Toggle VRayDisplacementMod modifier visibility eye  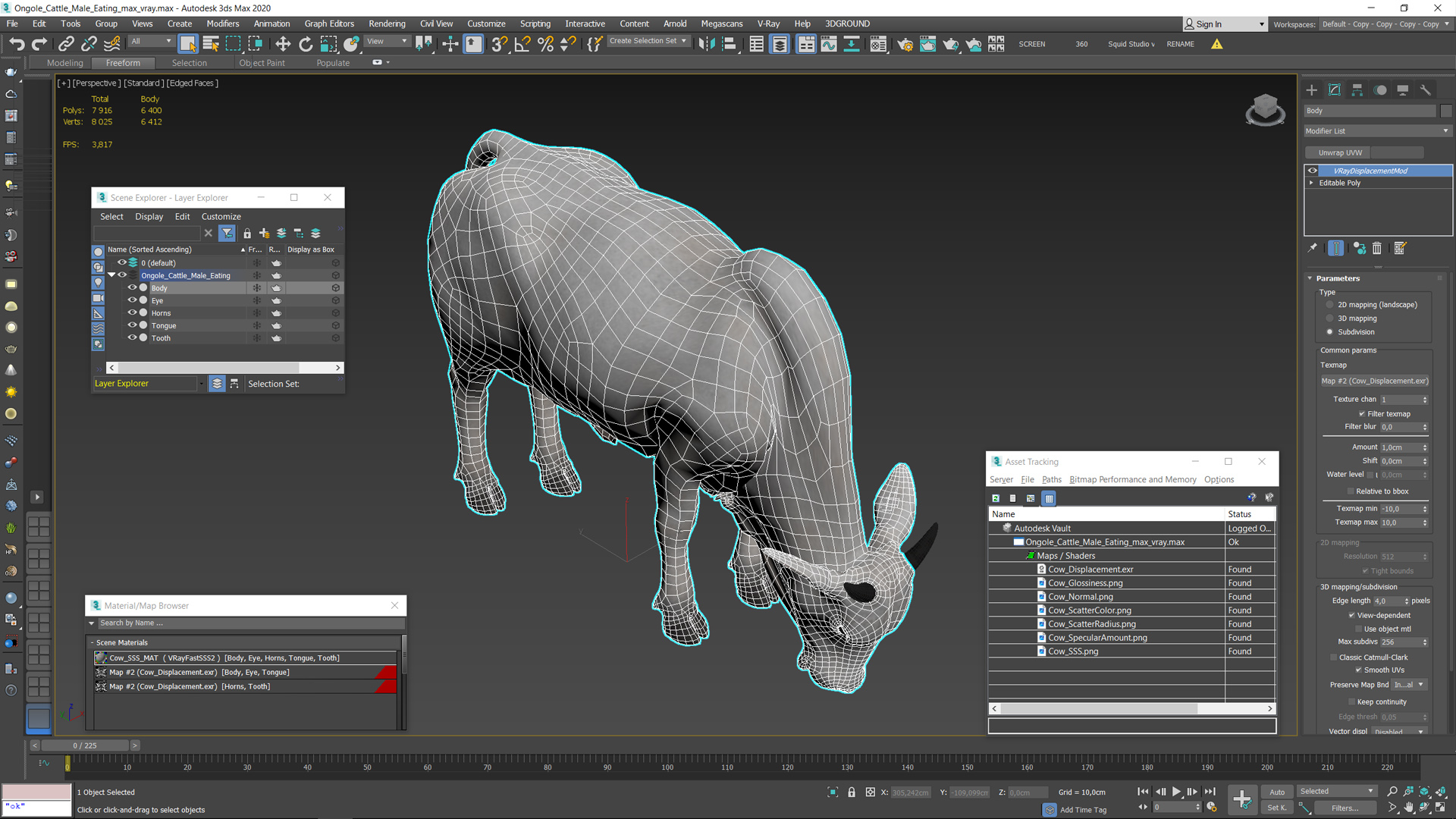point(1313,171)
